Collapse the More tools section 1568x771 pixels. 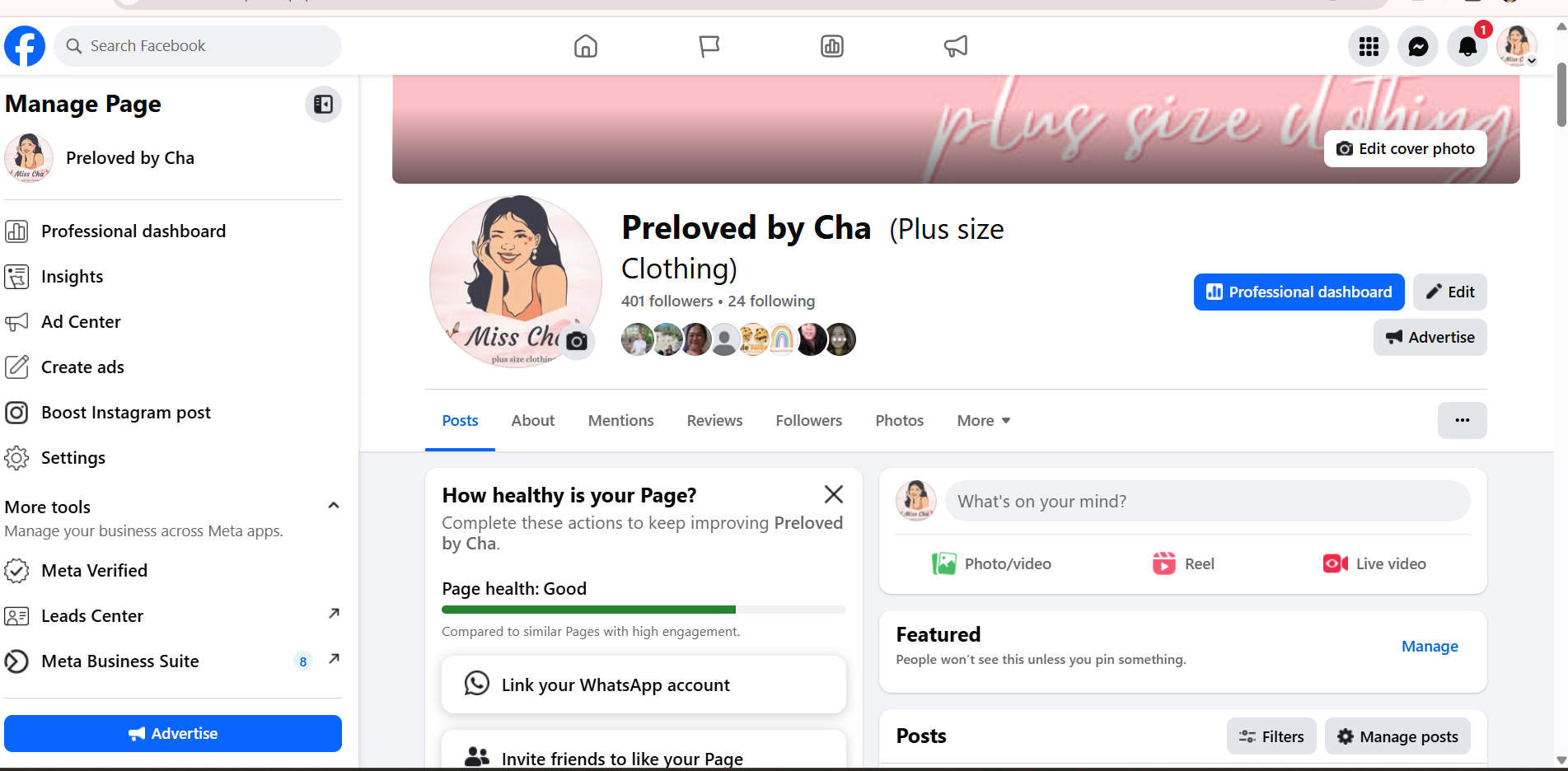[334, 506]
